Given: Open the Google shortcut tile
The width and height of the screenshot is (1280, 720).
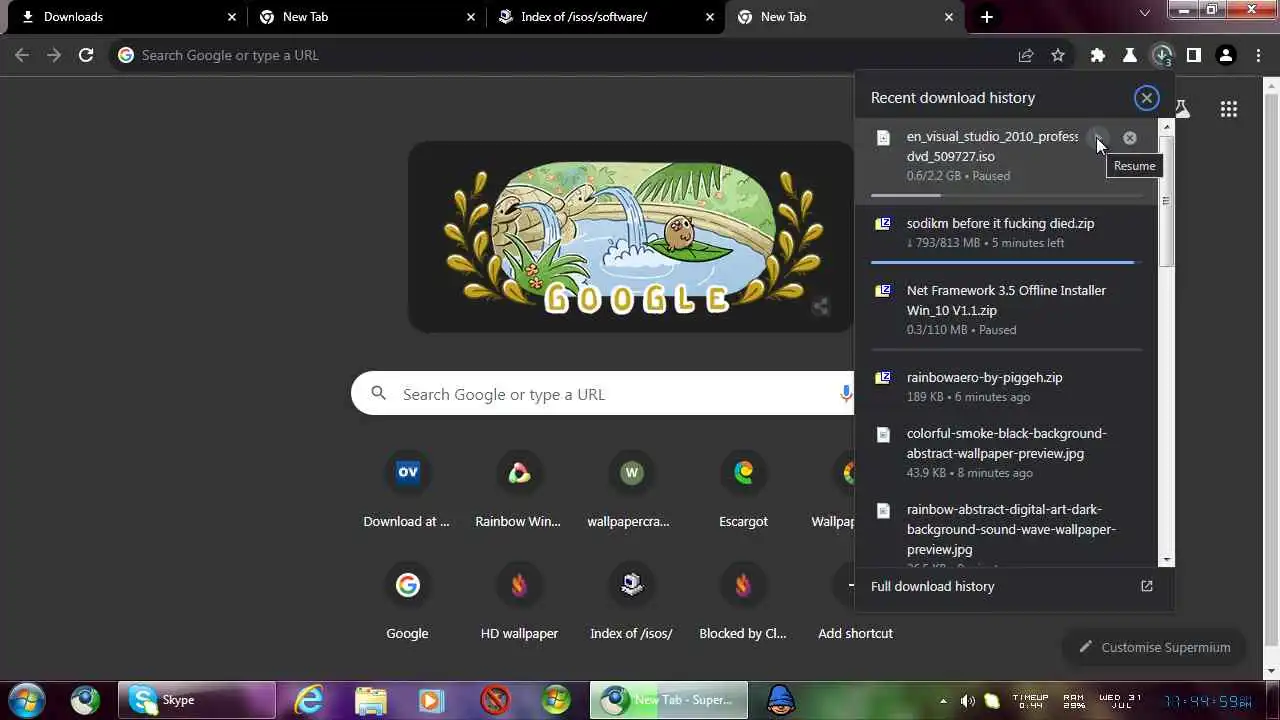Looking at the screenshot, I should point(407,602).
